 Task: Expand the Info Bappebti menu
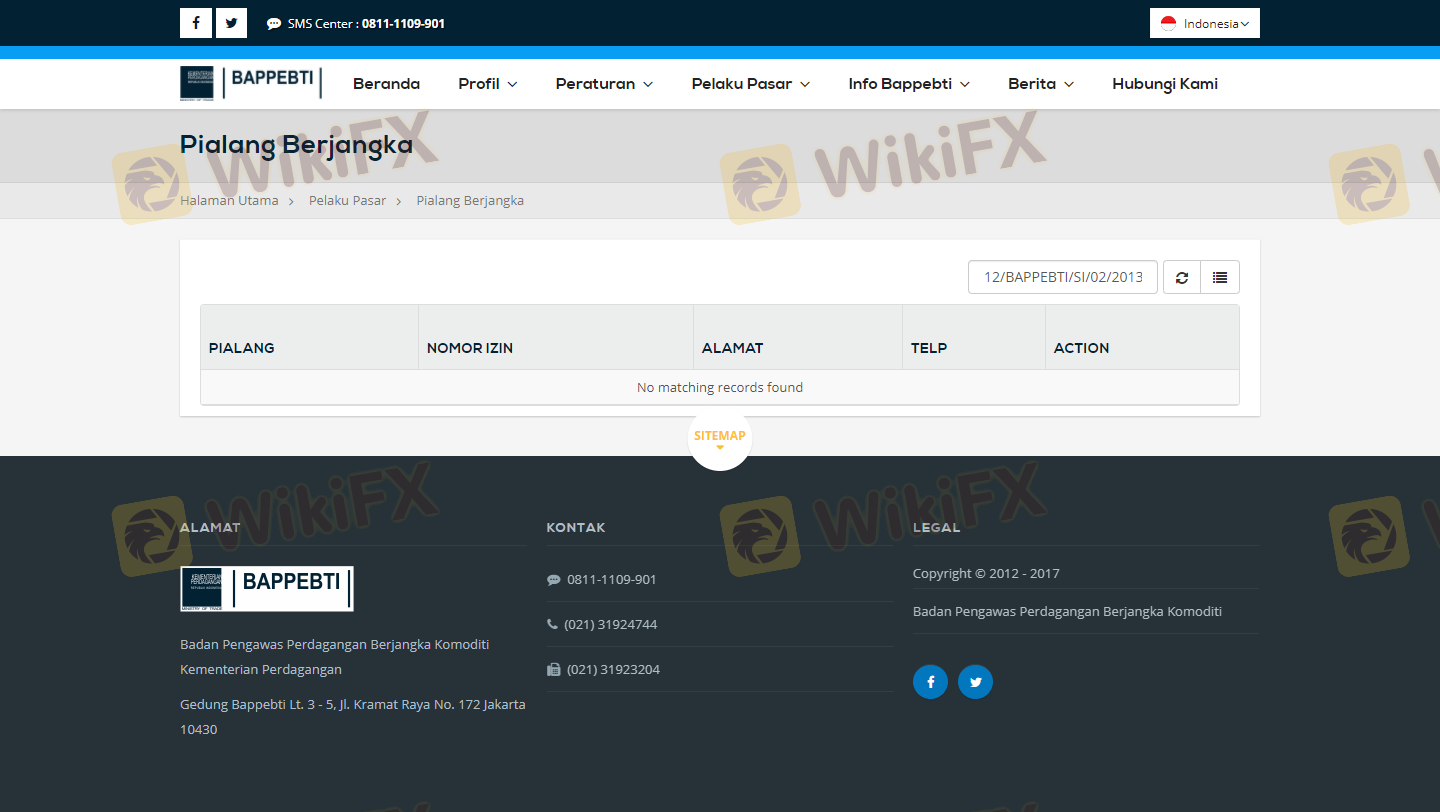[x=908, y=84]
